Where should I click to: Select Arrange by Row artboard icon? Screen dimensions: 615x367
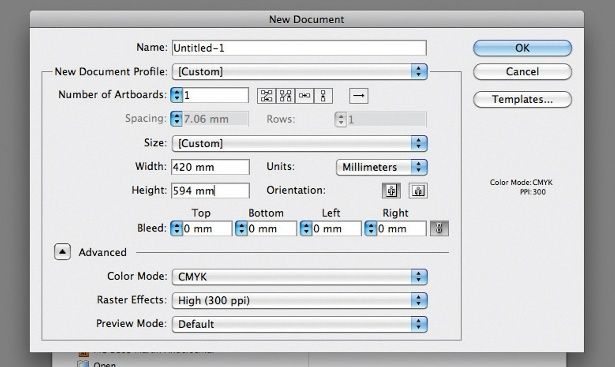pos(304,96)
